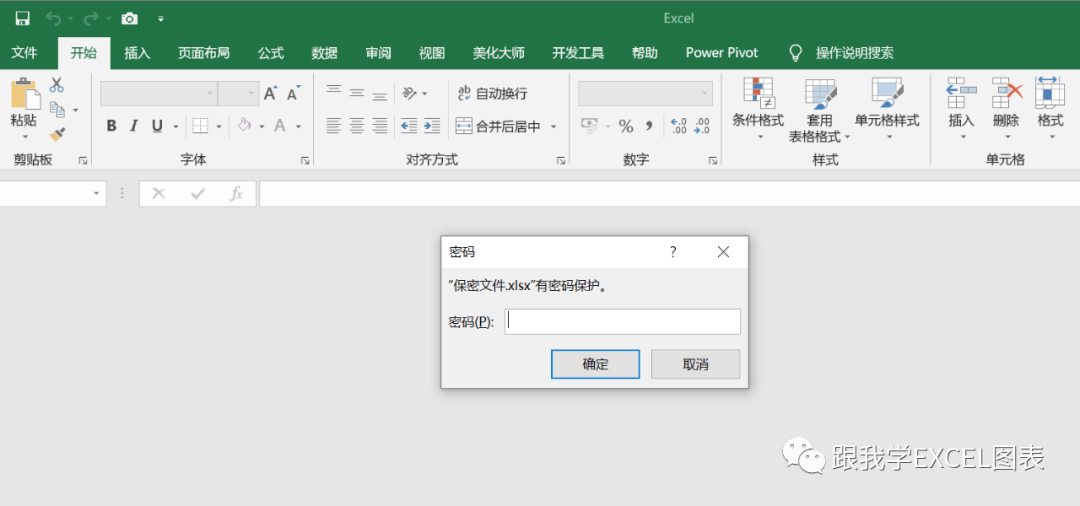The image size is (1080, 506).
Task: Open the 合并后居中 dropdown arrow
Action: pyautogui.click(x=553, y=127)
